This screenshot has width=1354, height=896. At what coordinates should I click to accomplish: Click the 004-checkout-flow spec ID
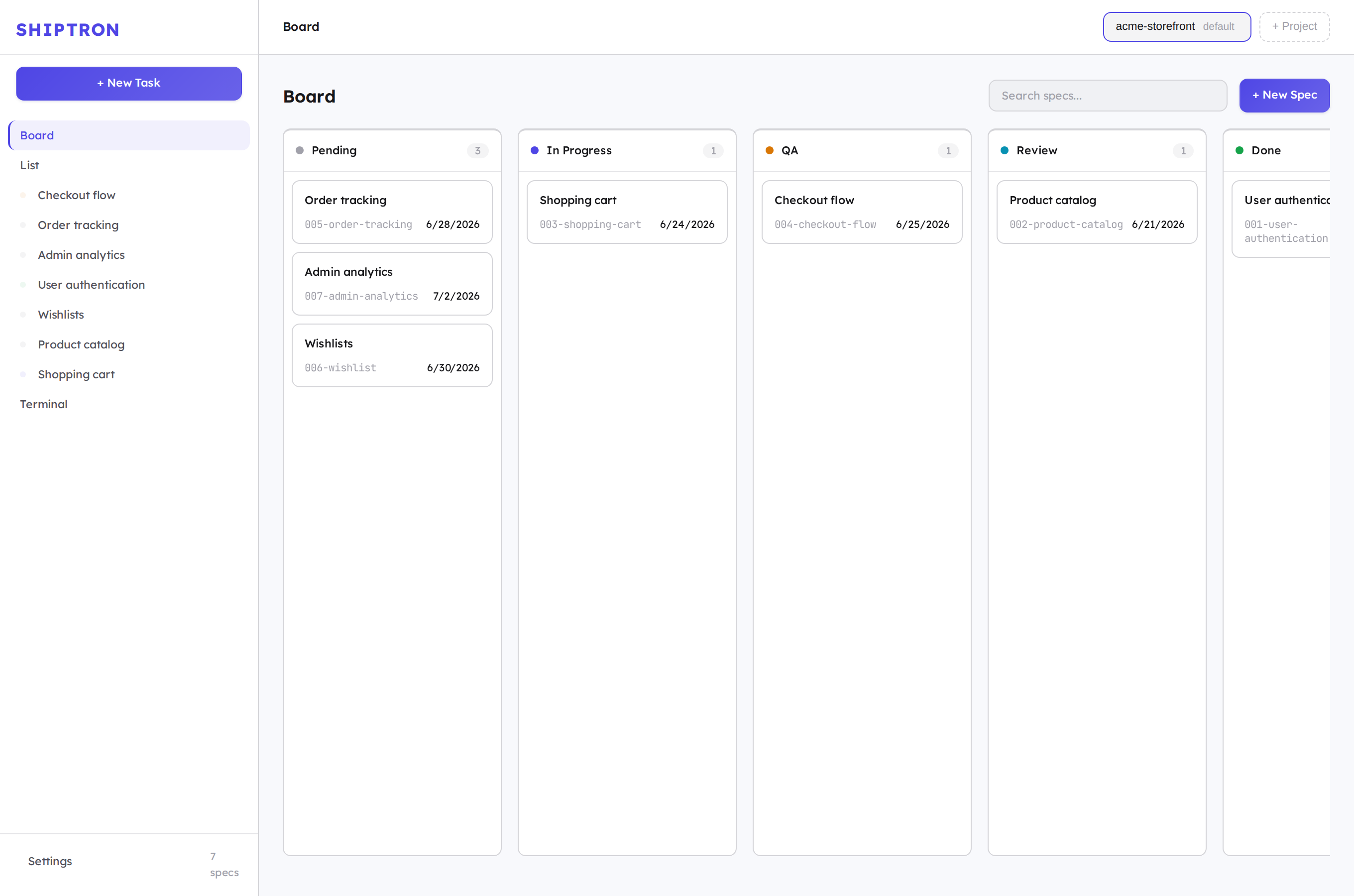825,224
